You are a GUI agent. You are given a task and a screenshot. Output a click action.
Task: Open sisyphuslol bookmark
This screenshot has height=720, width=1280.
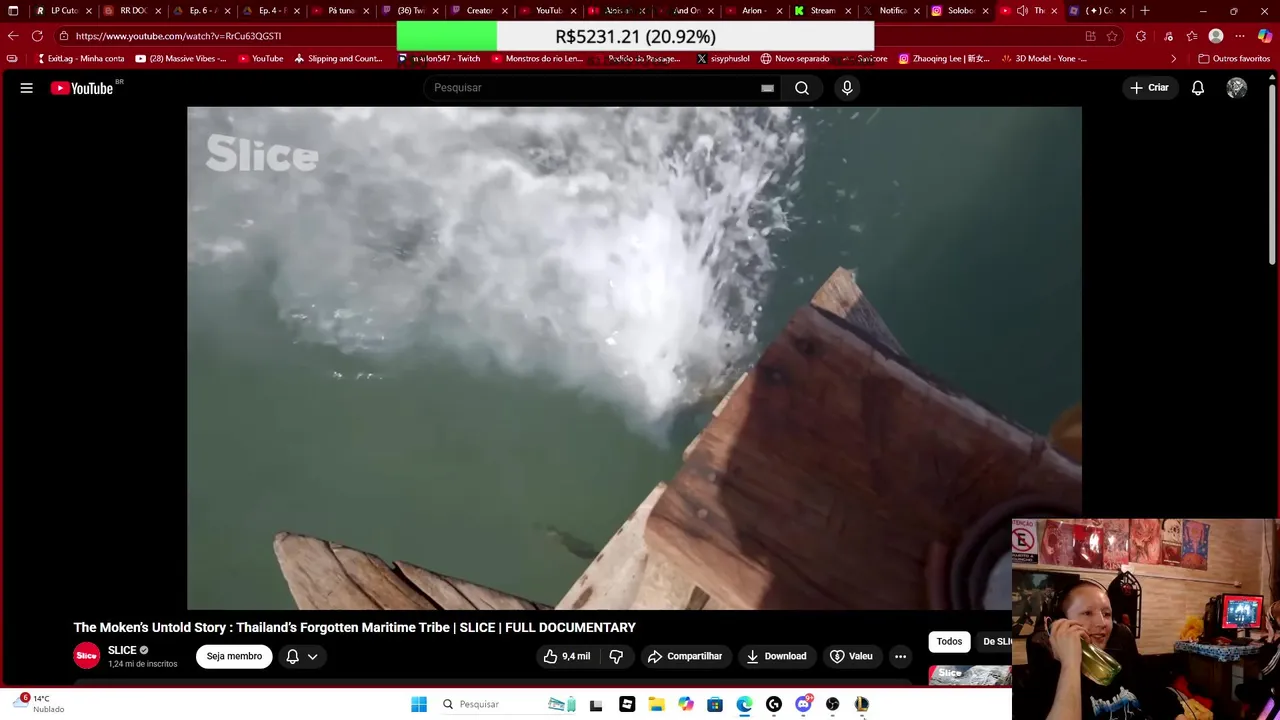(723, 59)
